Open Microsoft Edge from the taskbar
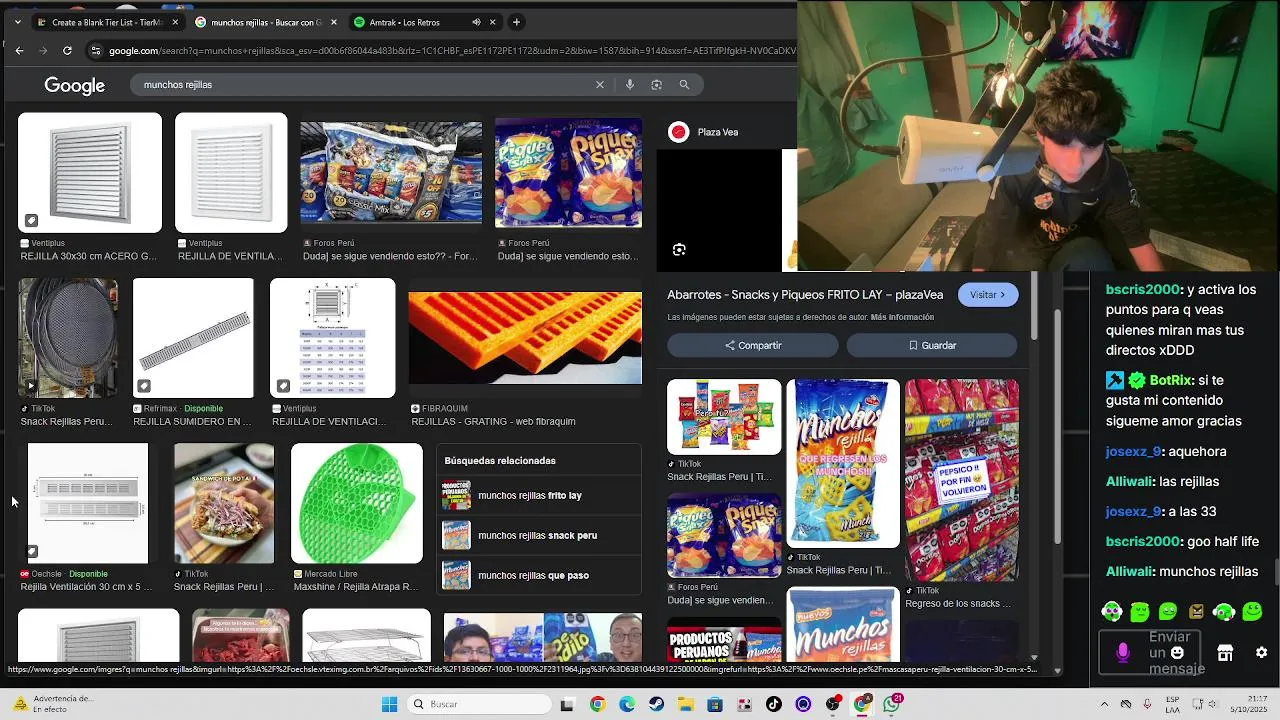This screenshot has height=720, width=1280. pos(627,705)
